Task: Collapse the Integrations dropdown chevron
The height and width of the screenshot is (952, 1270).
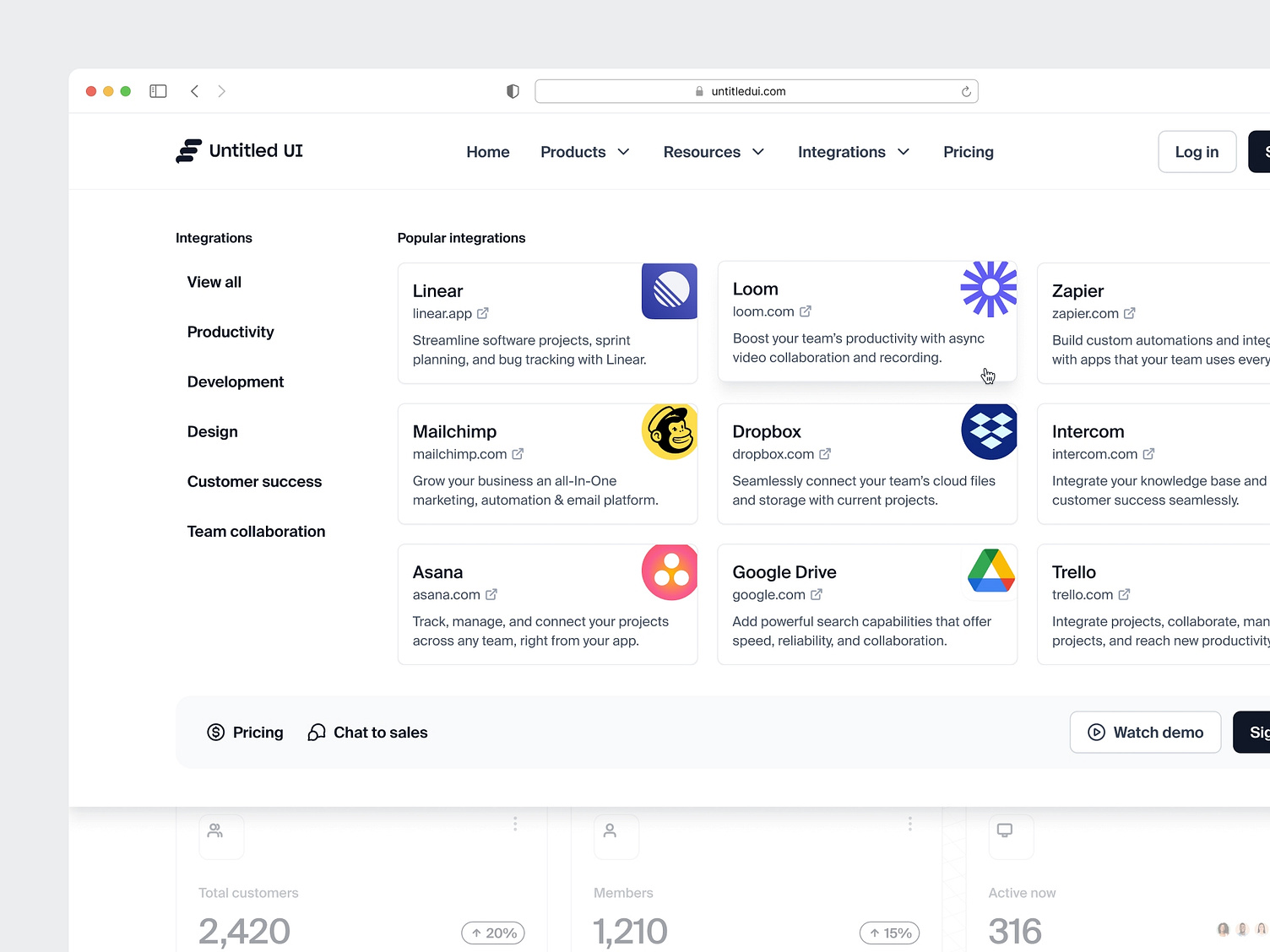Action: (x=904, y=152)
